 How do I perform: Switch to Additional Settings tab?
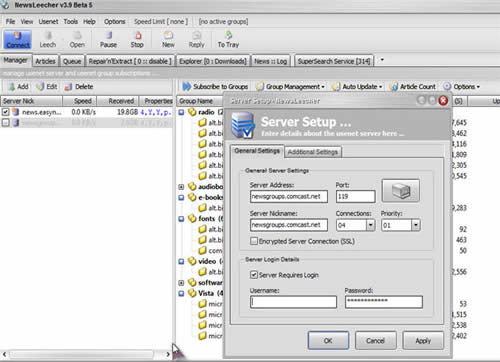[x=313, y=152]
